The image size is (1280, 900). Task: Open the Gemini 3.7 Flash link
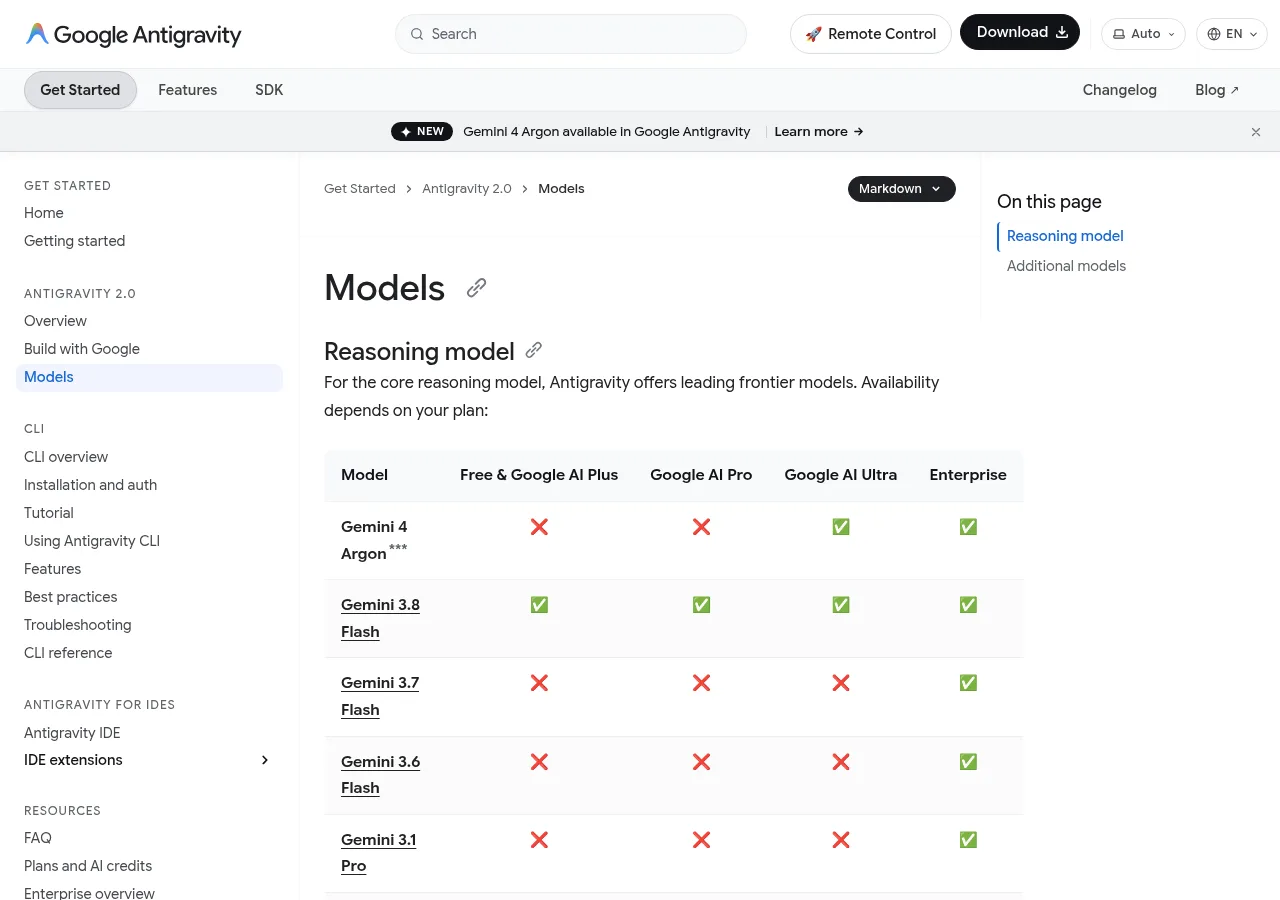pos(380,696)
